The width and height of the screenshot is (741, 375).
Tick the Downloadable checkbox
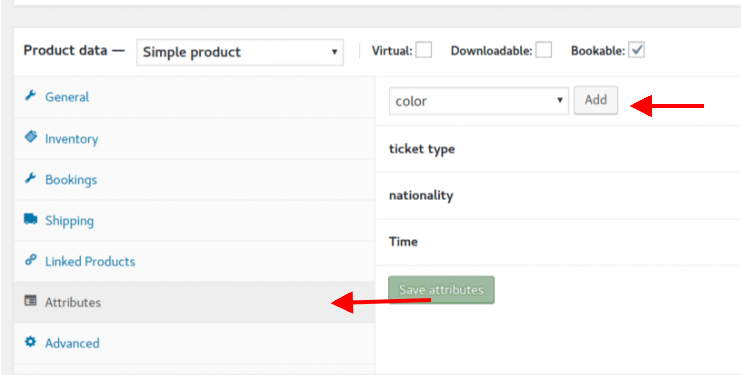[543, 50]
